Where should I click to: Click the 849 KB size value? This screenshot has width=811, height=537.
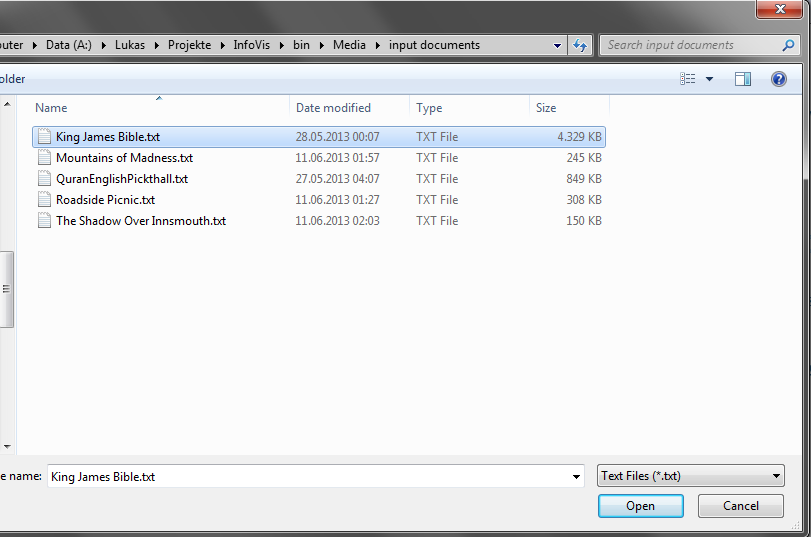point(584,178)
